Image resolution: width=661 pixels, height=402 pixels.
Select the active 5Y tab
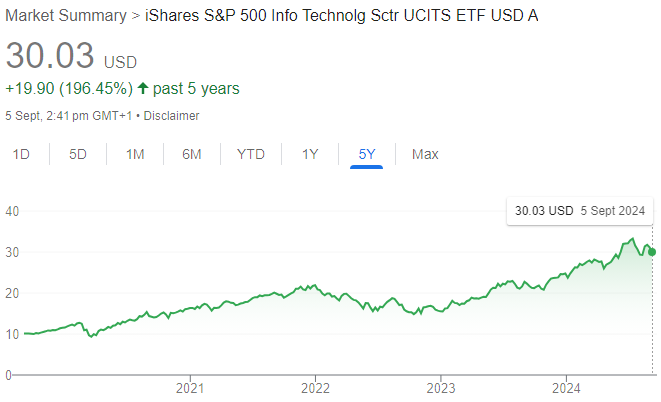click(x=367, y=154)
